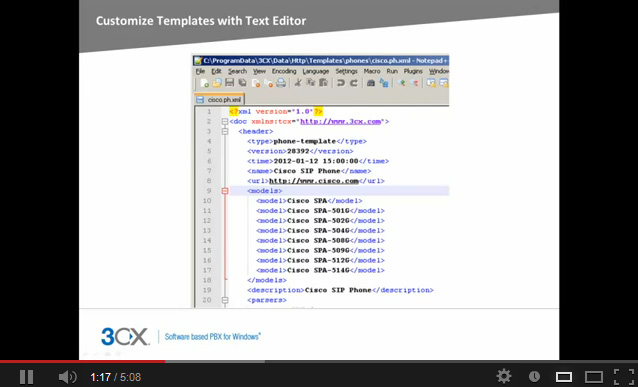Click the Save floppy disk icon

coord(229,83)
